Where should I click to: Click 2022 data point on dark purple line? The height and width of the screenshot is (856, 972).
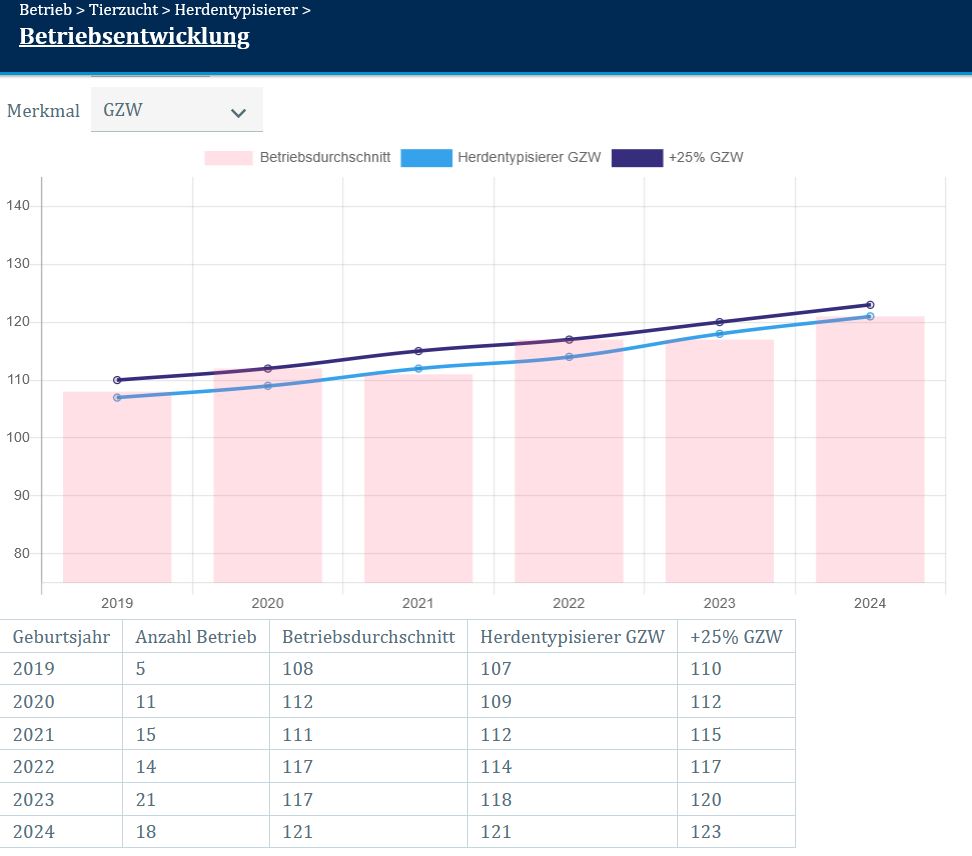(x=569, y=340)
